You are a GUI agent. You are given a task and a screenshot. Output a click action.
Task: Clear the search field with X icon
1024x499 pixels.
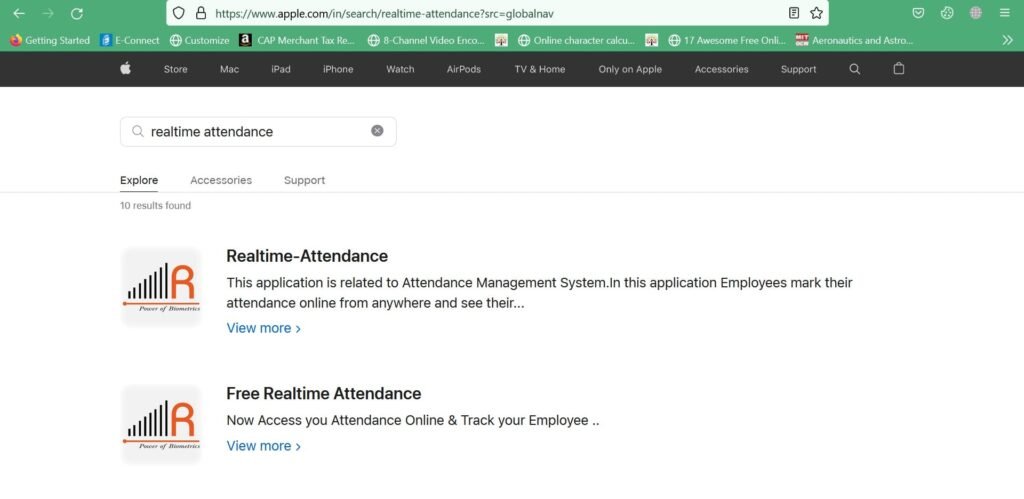(377, 131)
